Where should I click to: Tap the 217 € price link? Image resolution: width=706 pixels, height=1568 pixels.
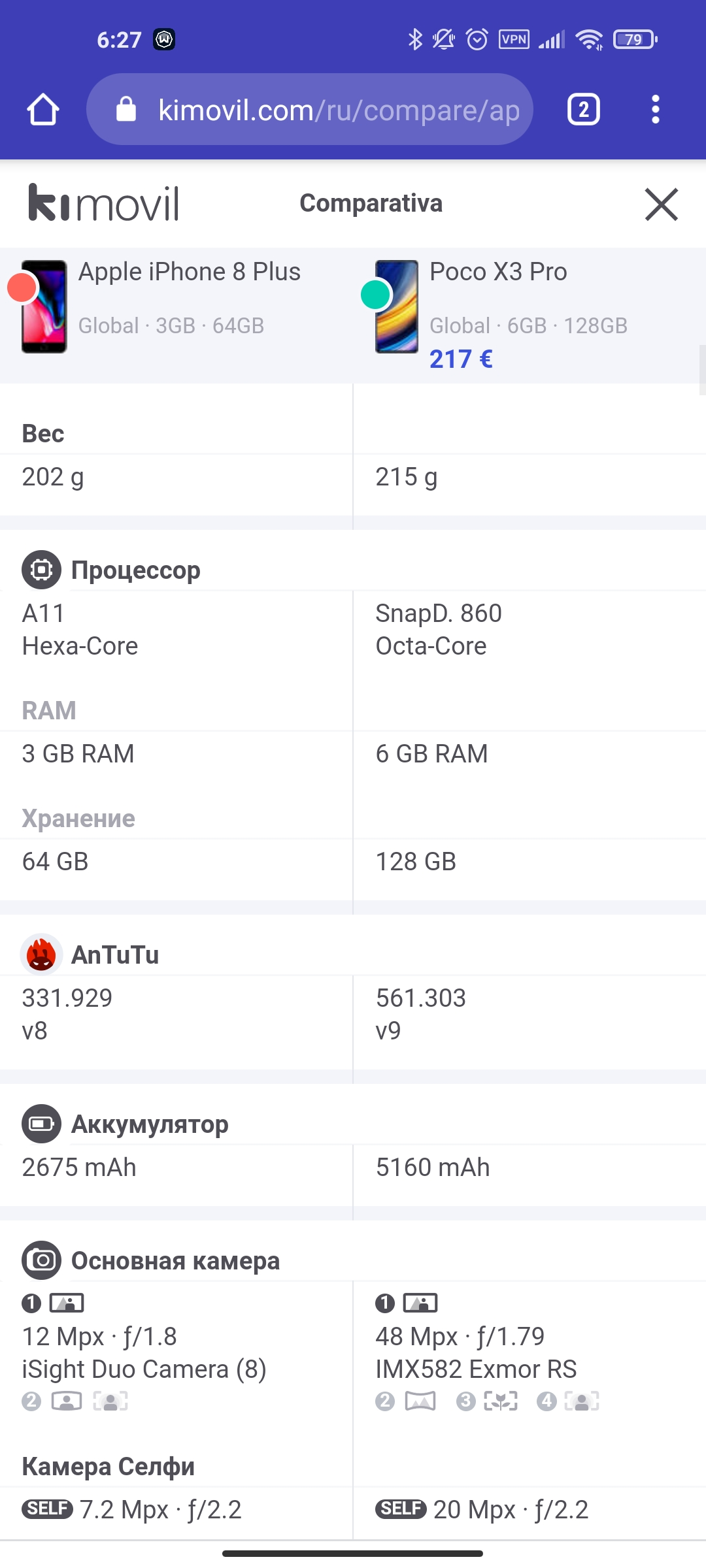(x=461, y=359)
